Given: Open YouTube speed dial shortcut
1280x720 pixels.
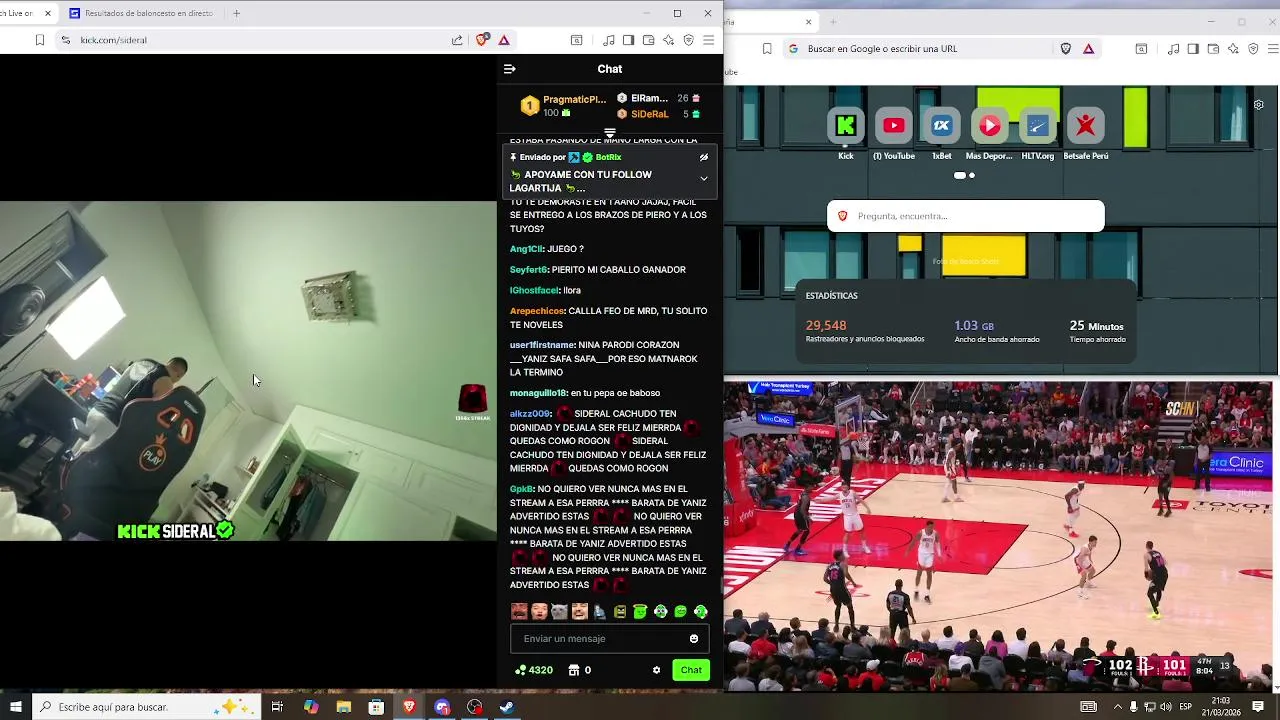Looking at the screenshot, I should click(894, 126).
